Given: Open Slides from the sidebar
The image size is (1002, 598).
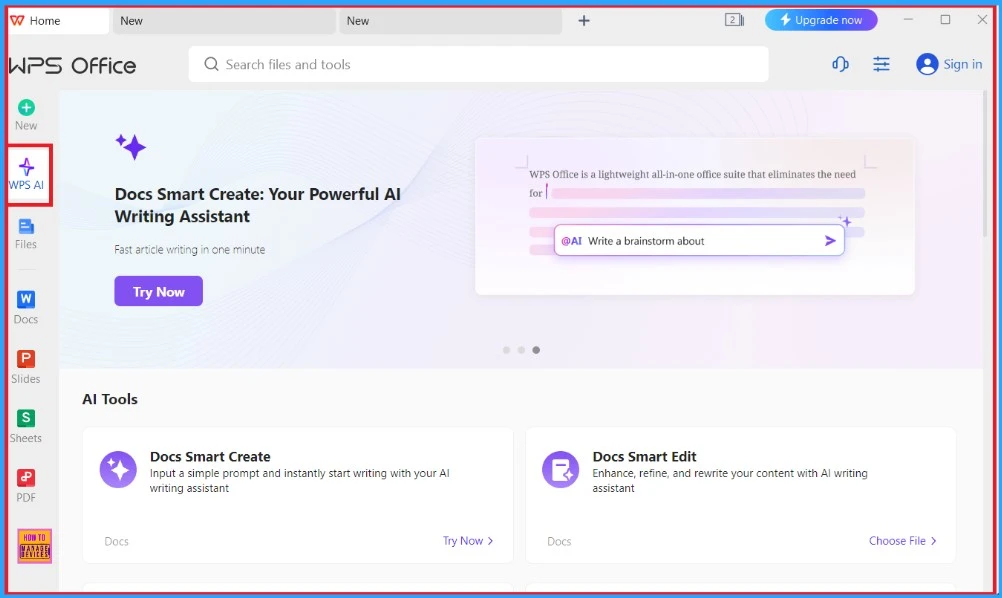Looking at the screenshot, I should click(26, 367).
